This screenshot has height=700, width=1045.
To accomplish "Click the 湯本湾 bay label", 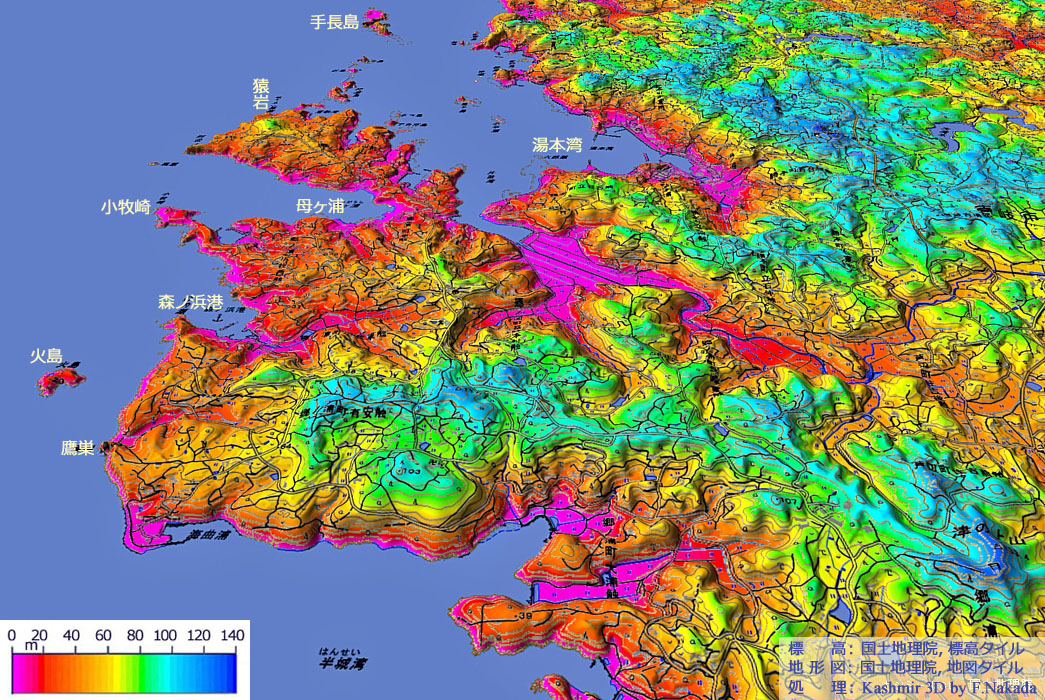I will (557, 145).
